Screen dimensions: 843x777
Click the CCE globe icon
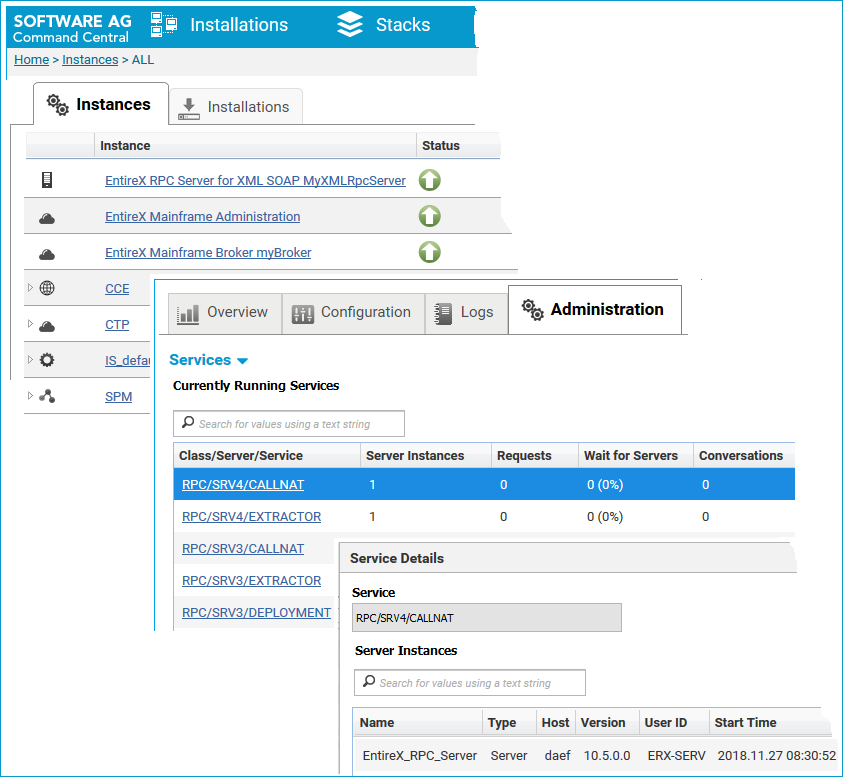[47, 288]
